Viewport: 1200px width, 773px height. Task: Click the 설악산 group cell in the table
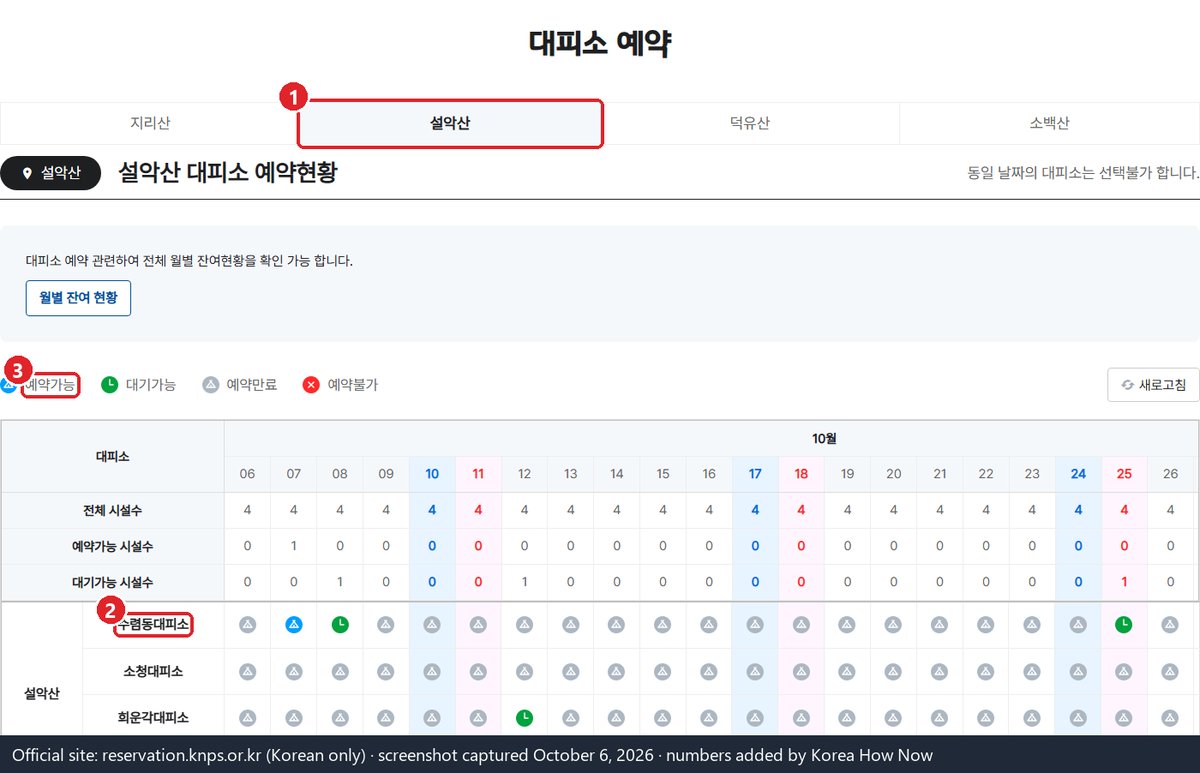pyautogui.click(x=42, y=693)
